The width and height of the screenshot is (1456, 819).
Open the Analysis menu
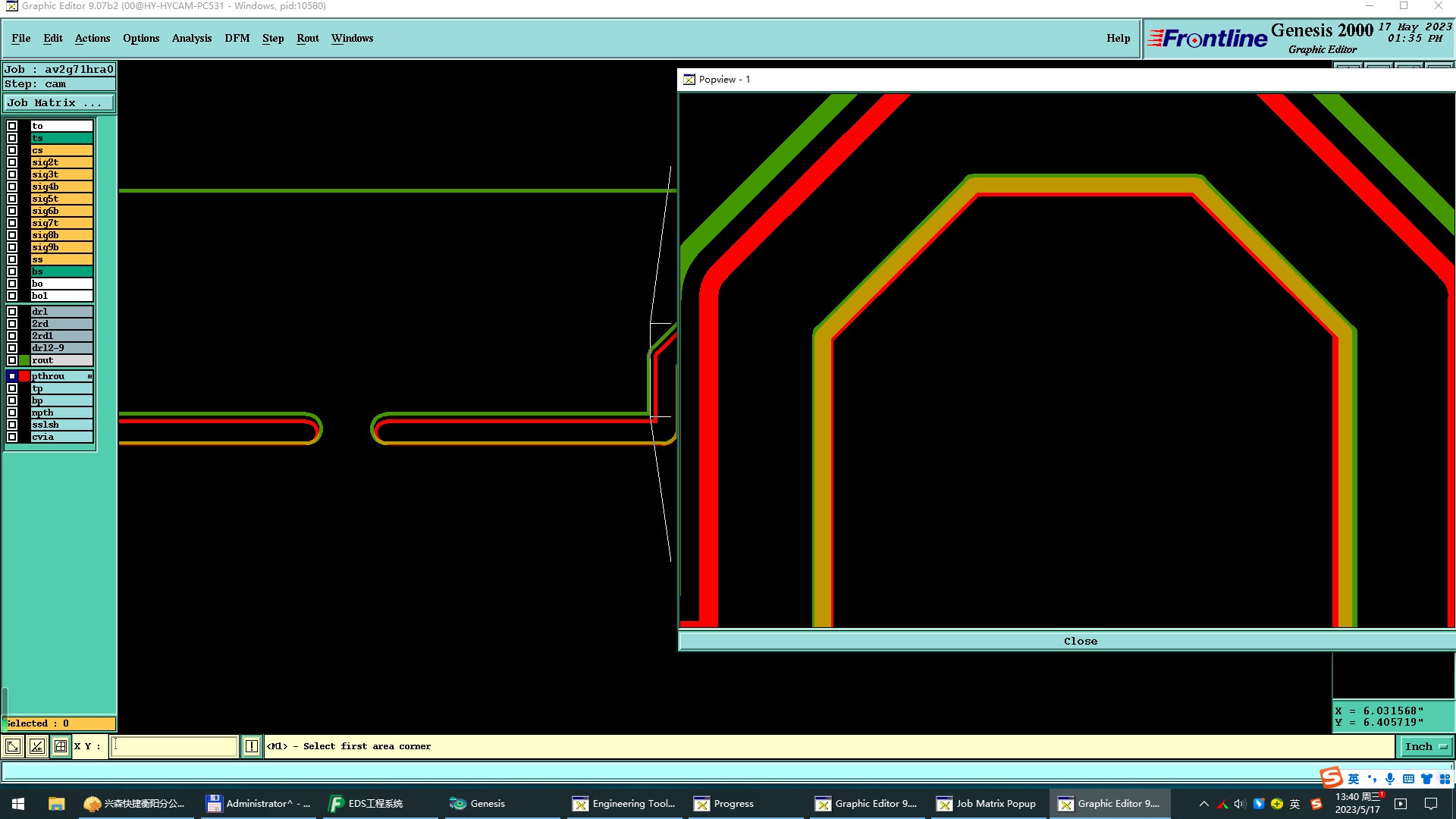(x=191, y=38)
